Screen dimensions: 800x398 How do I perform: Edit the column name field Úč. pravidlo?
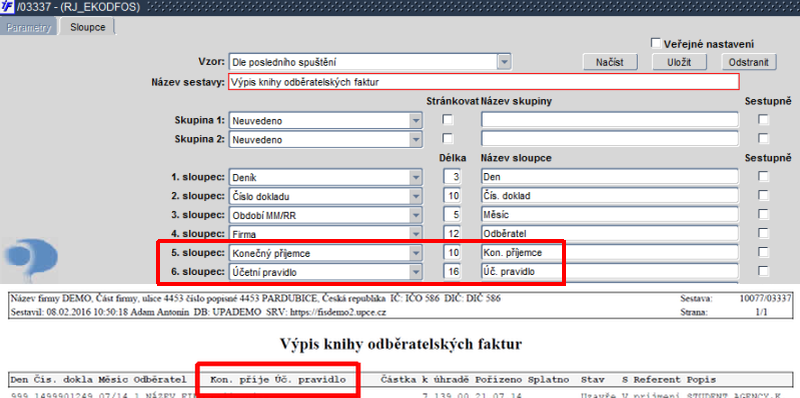[610, 271]
